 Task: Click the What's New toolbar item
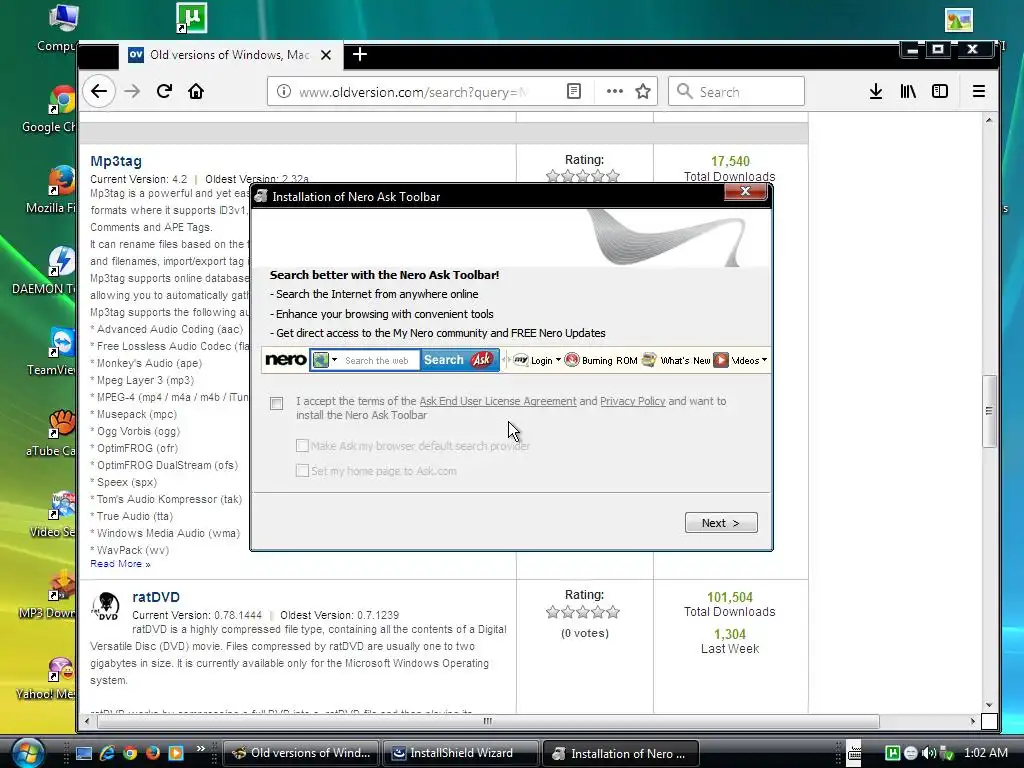pos(677,360)
